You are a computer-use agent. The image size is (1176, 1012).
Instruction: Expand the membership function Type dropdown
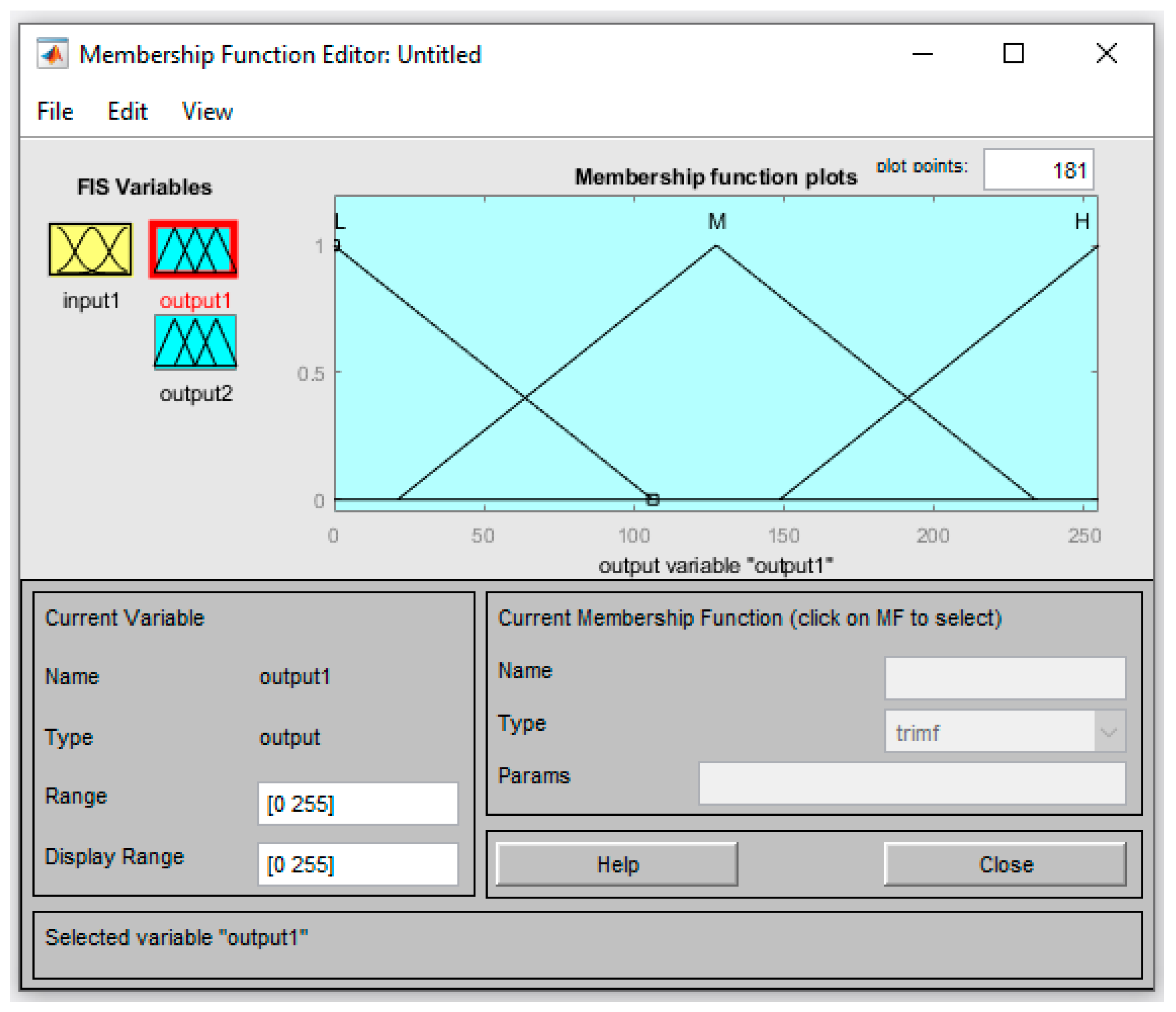pyautogui.click(x=1109, y=732)
